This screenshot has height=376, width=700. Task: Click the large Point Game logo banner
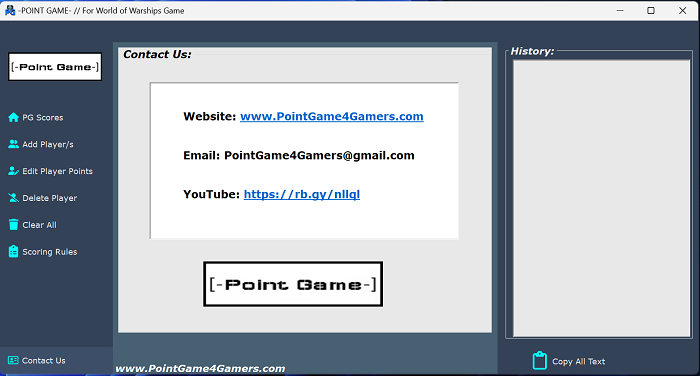[x=293, y=284]
